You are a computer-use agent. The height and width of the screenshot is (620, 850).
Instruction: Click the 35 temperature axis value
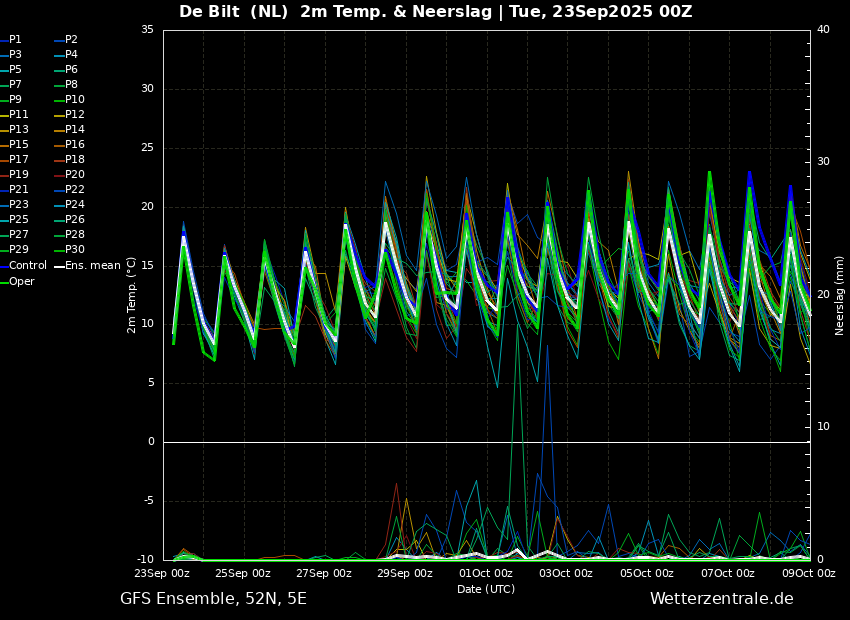coord(147,30)
